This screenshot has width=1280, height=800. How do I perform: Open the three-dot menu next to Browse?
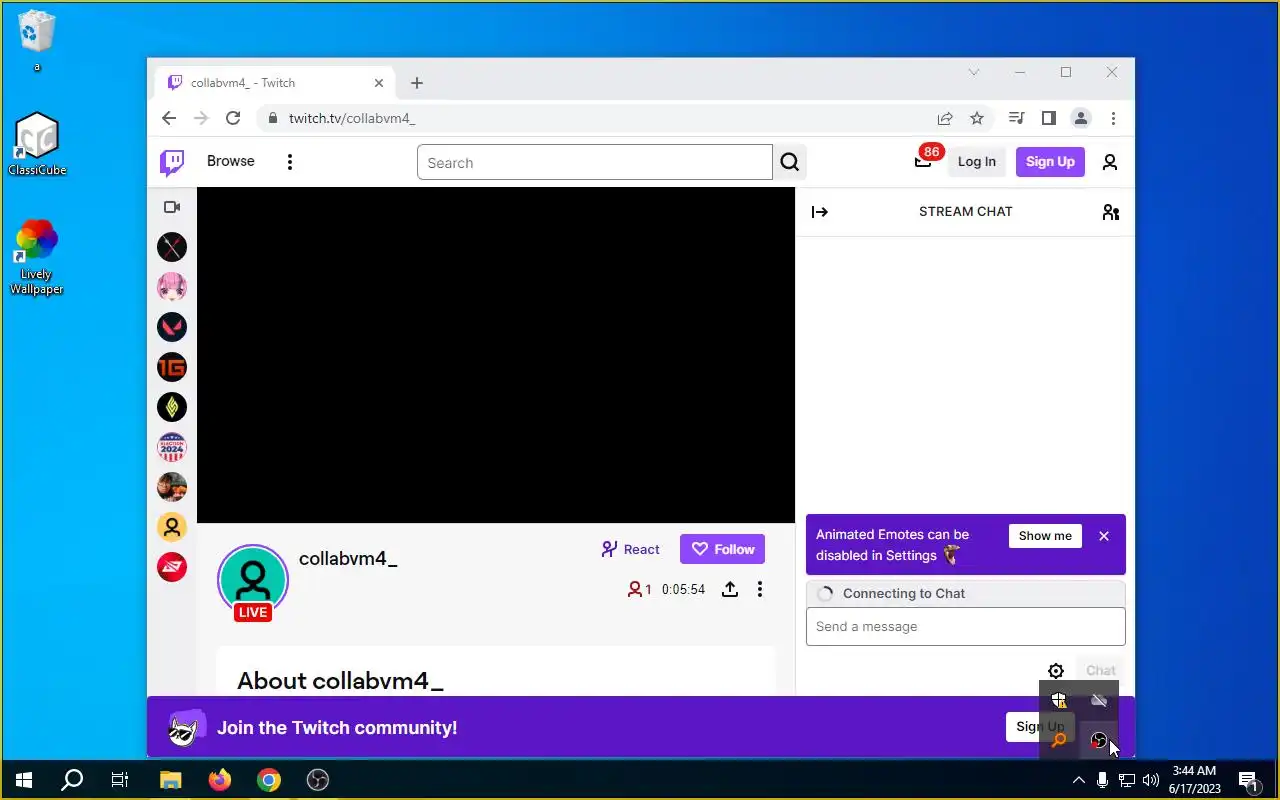(x=290, y=162)
